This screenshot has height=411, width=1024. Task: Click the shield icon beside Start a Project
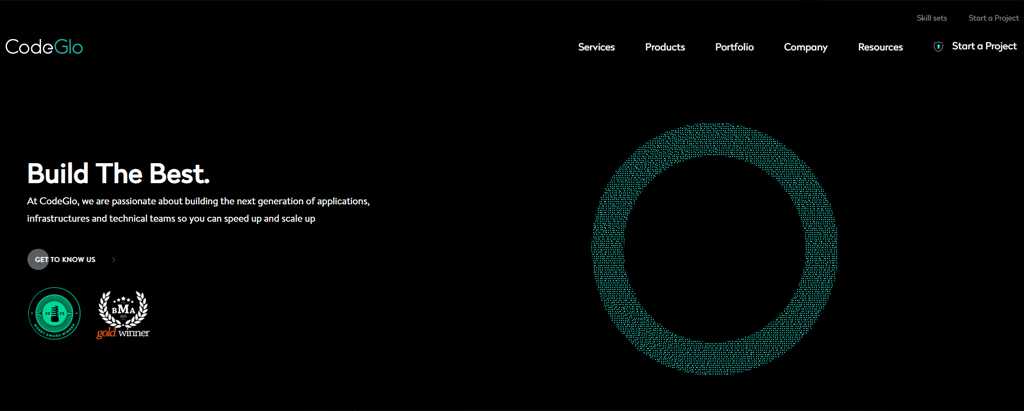coord(938,47)
